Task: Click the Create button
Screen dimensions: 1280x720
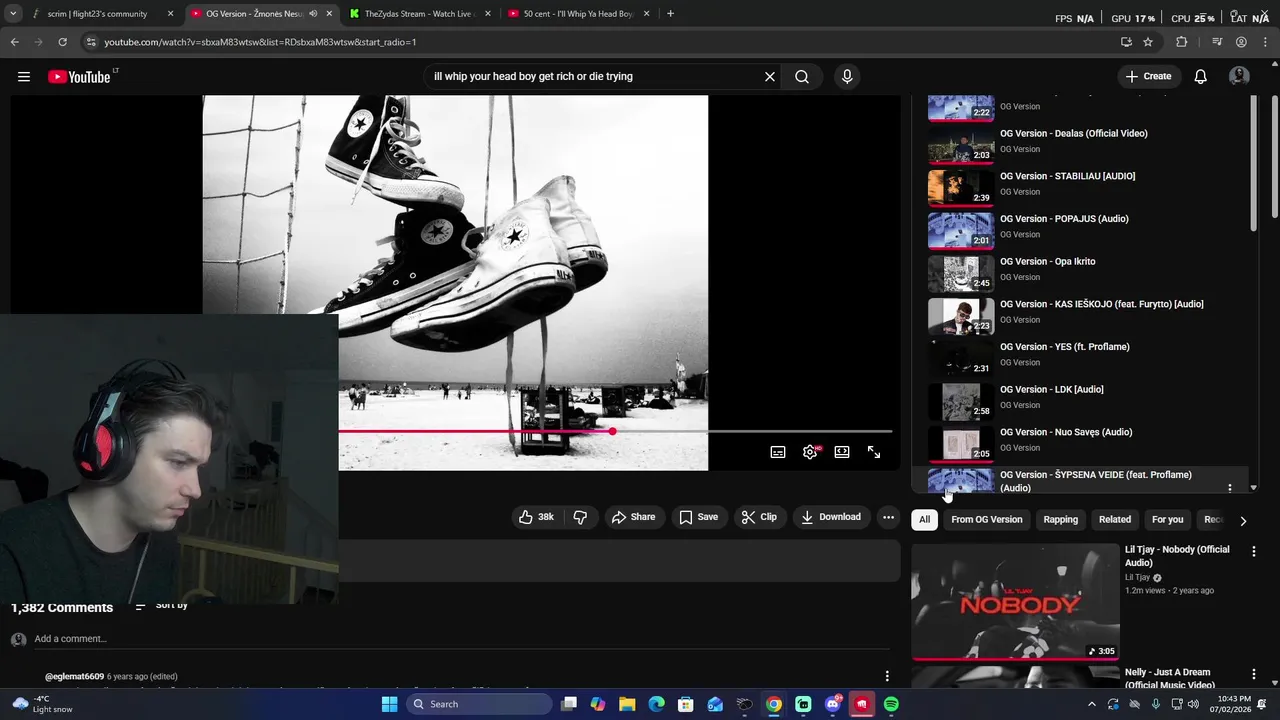Action: (x=1148, y=77)
